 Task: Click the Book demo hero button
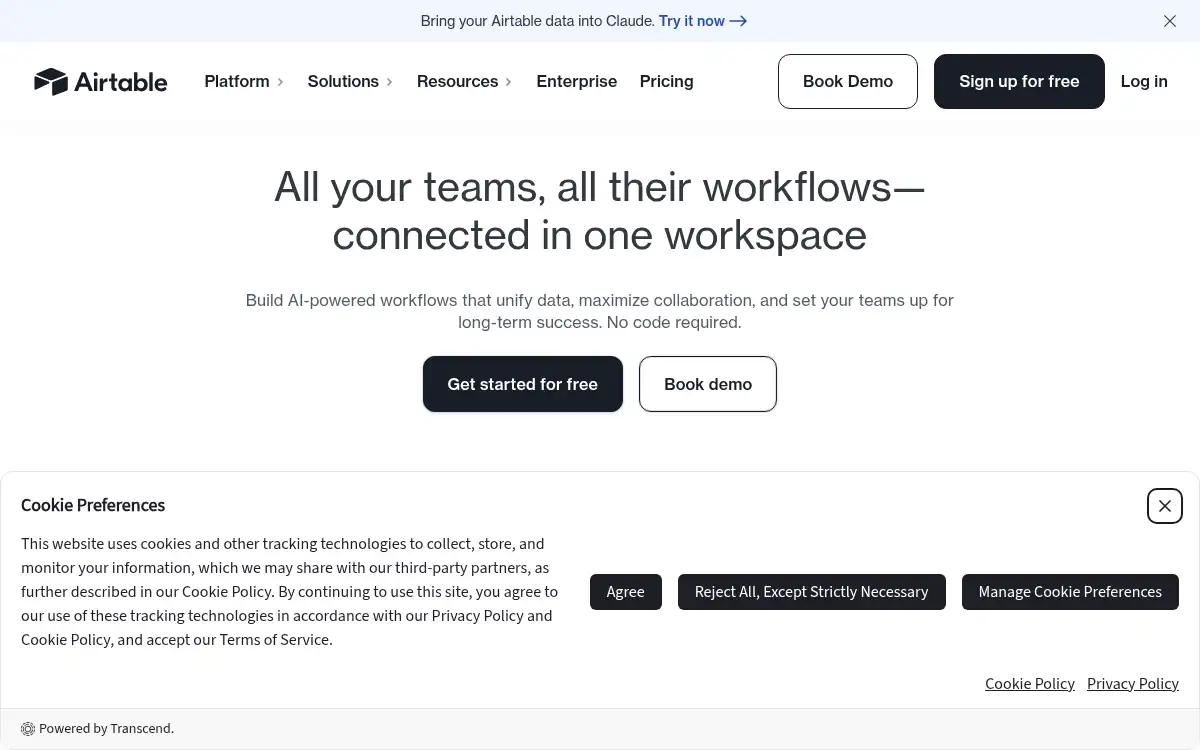tap(708, 384)
